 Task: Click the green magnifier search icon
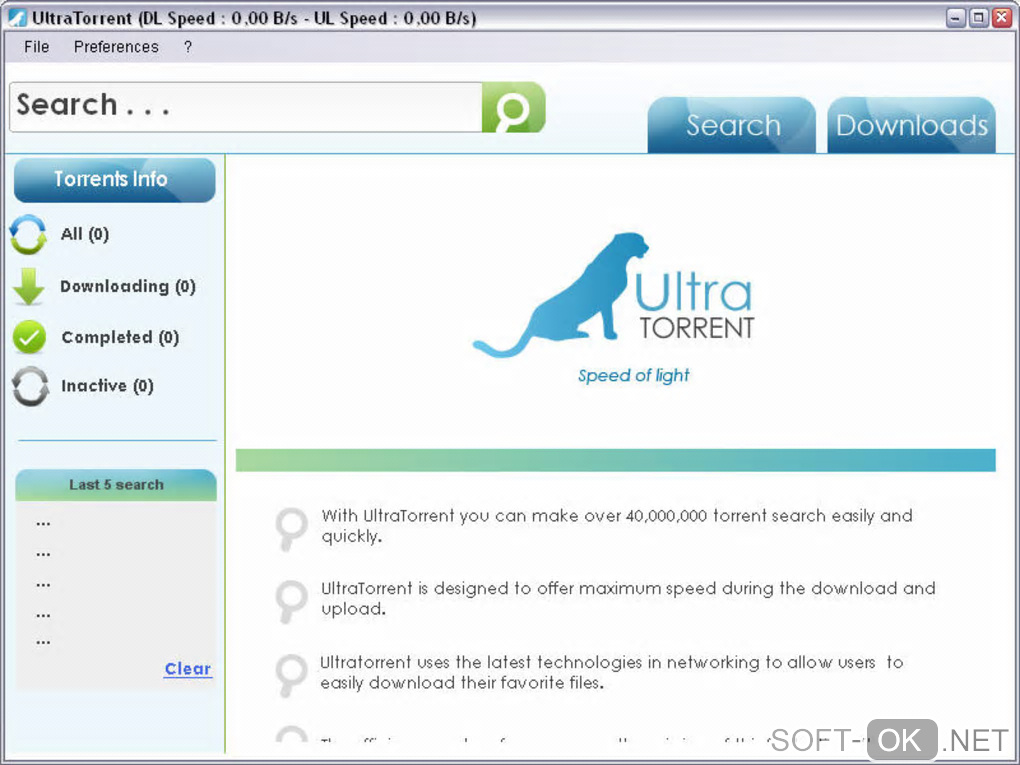[513, 107]
